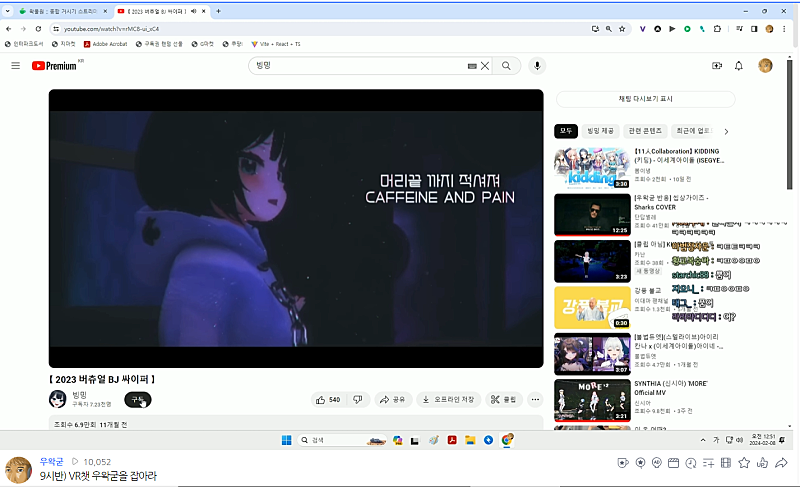Switch to the first browser tab

click(x=63, y=11)
